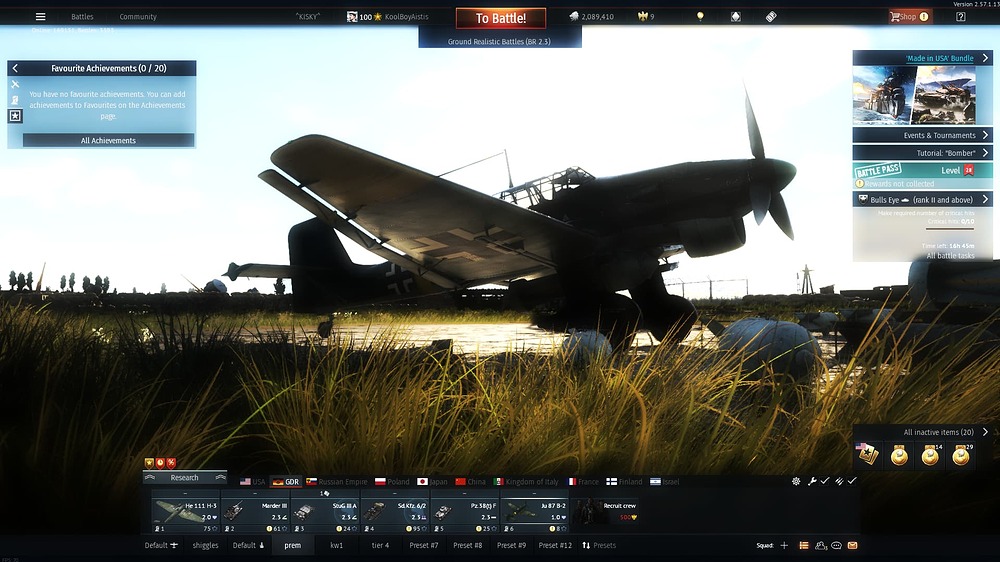Change the Ground Realistic Battles game mode
The image size is (1000, 562).
pyautogui.click(x=499, y=41)
